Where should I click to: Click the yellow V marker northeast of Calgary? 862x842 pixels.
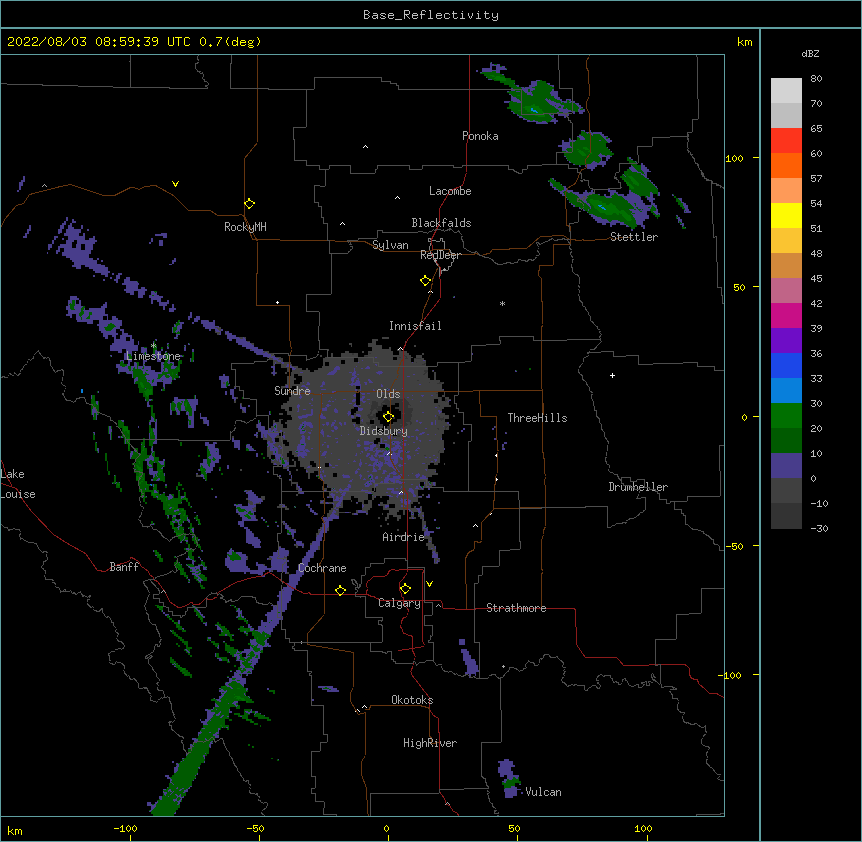(429, 584)
